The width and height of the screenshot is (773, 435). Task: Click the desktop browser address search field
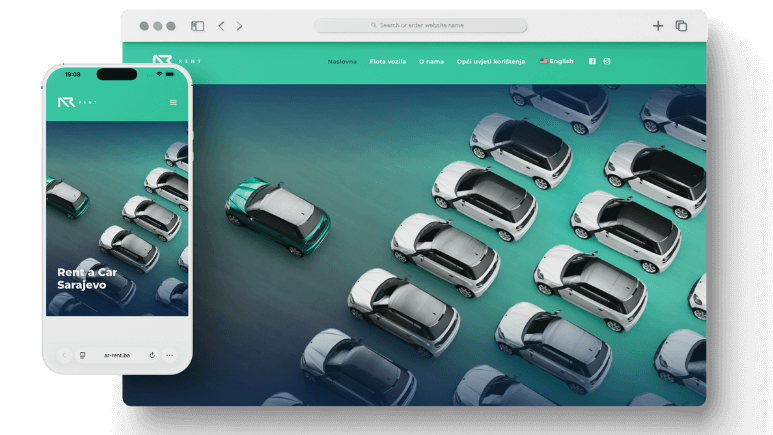[421, 25]
